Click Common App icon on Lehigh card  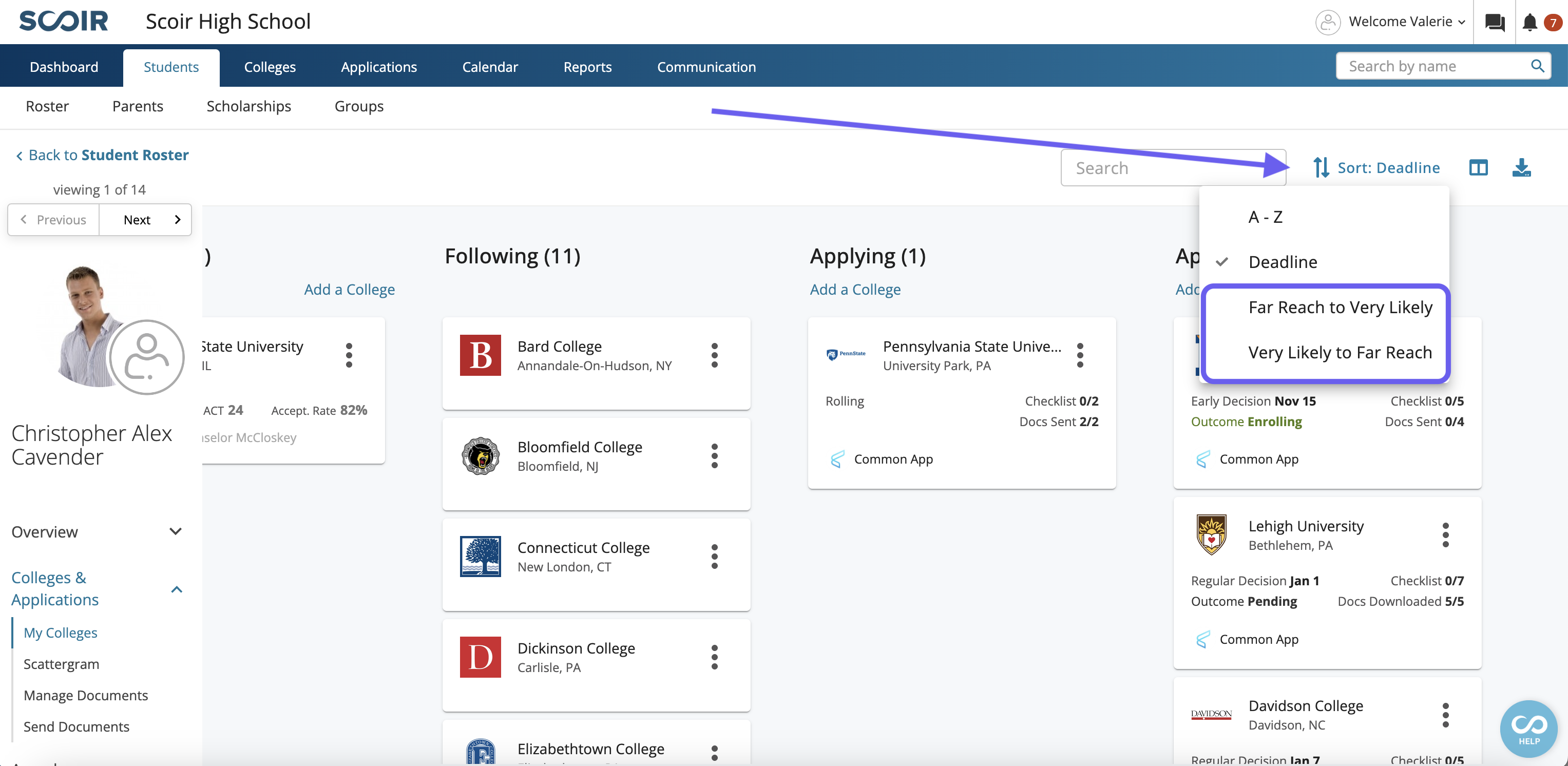(x=1203, y=639)
